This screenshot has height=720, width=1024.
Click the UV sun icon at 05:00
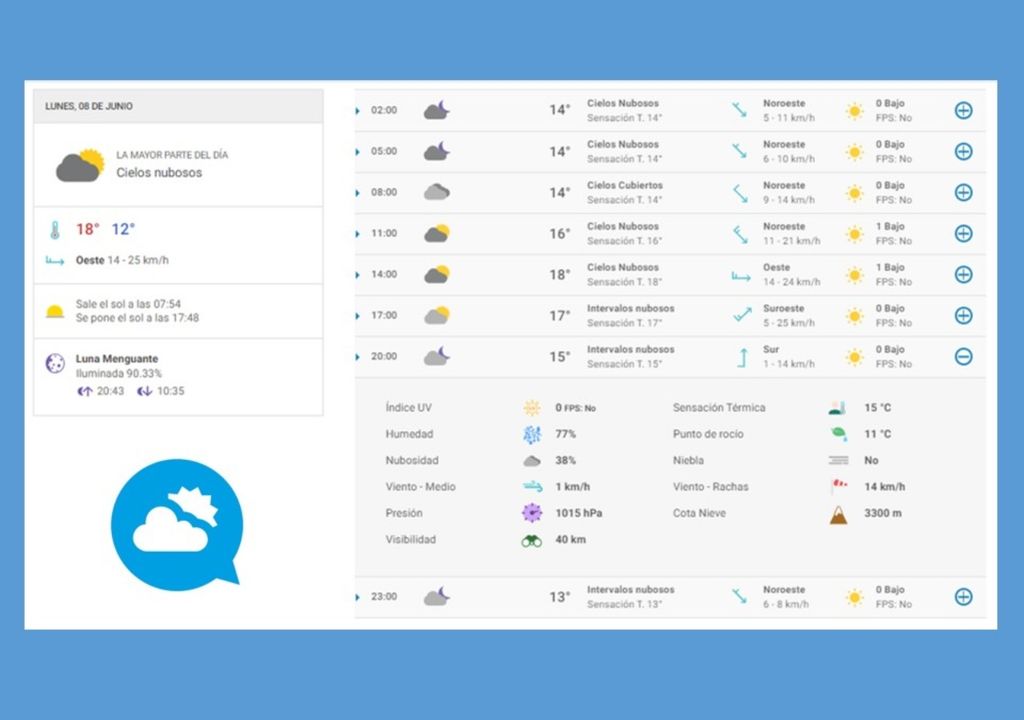tap(854, 152)
